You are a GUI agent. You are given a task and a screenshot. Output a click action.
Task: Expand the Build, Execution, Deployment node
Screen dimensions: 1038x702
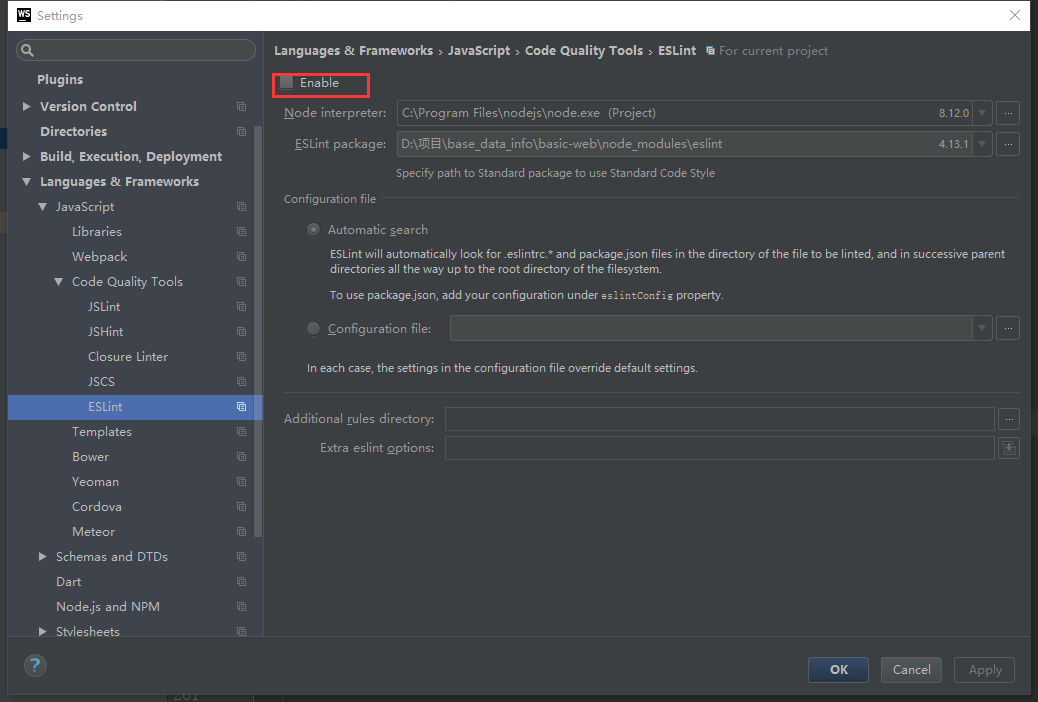coord(26,156)
